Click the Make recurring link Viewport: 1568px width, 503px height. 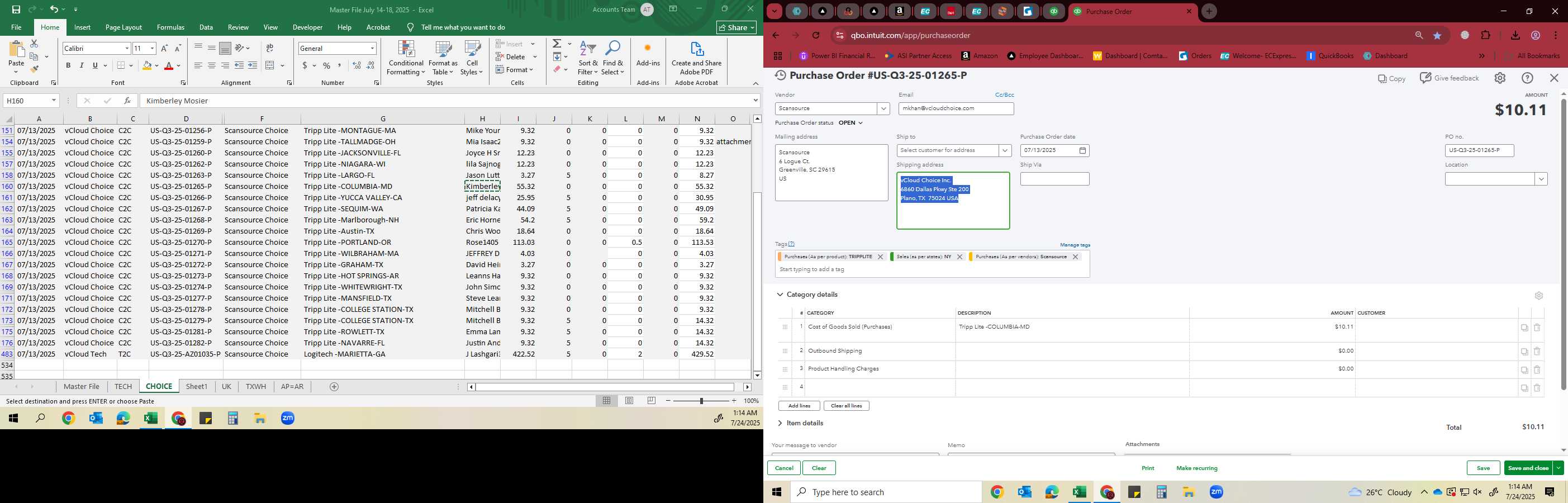1197,468
